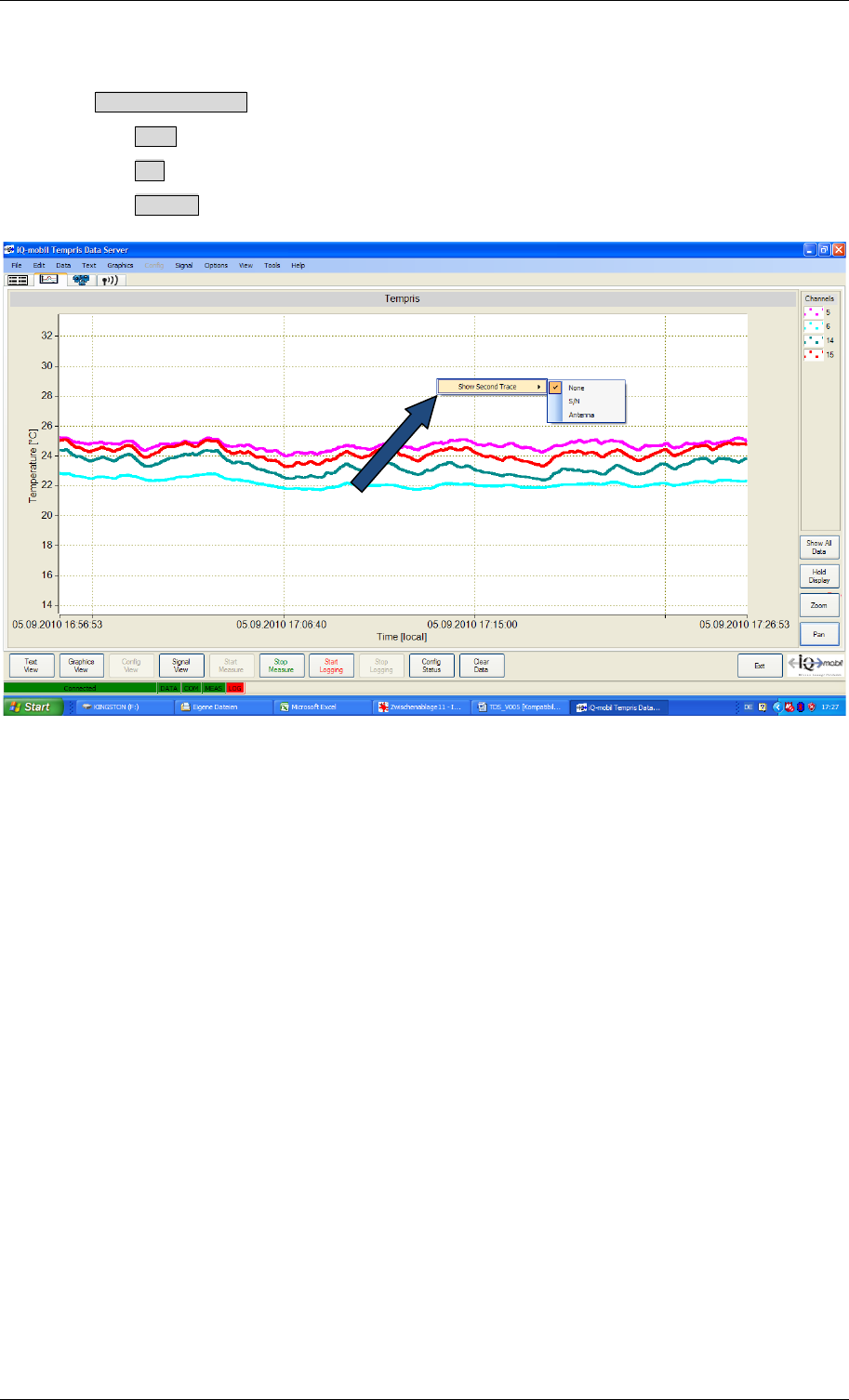Switch to TDS_V005 taskbar window

[x=519, y=707]
